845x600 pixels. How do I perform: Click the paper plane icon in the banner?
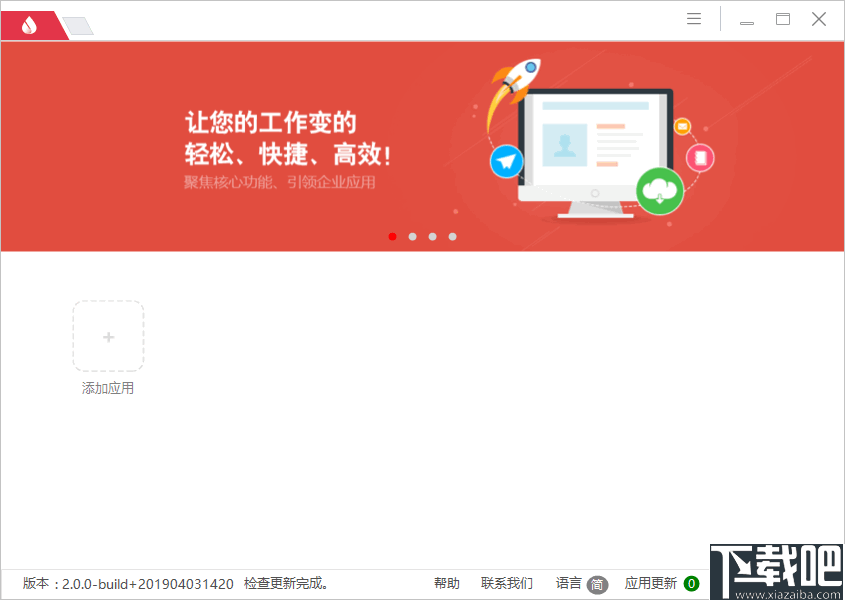pyautogui.click(x=506, y=161)
